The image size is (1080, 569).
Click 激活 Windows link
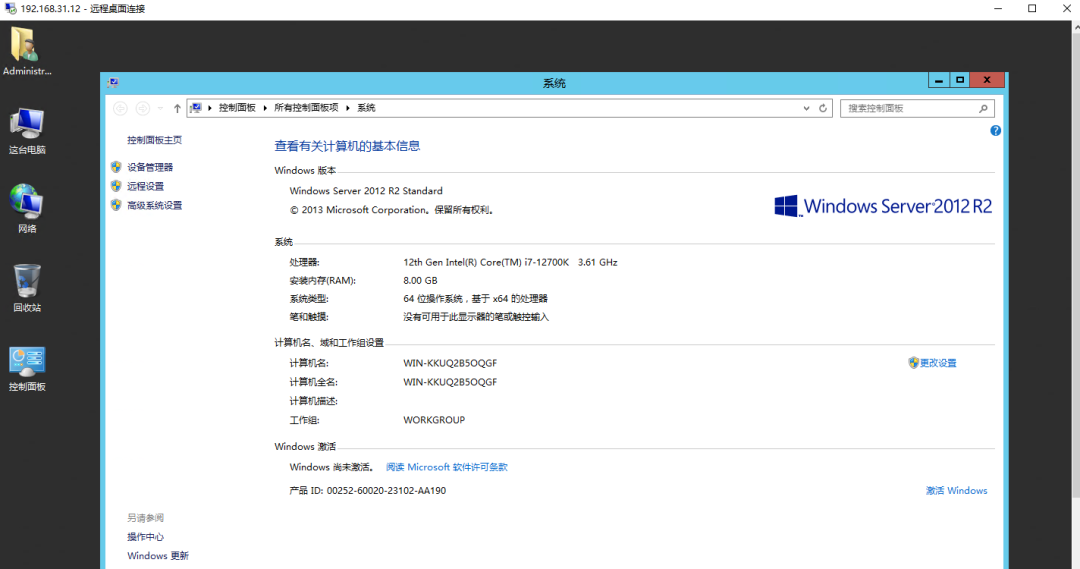[957, 490]
